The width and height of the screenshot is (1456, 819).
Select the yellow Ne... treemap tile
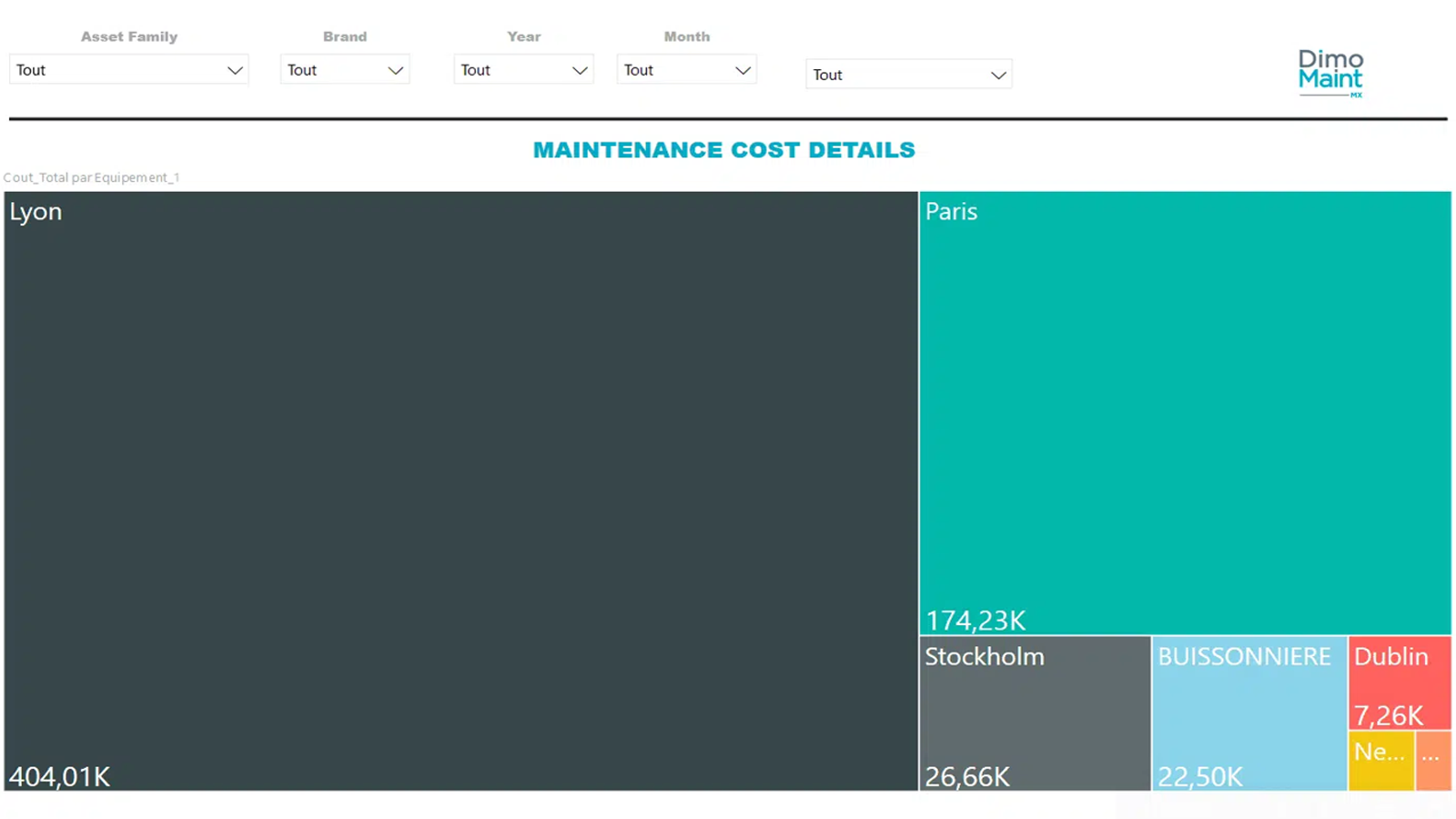(1380, 761)
